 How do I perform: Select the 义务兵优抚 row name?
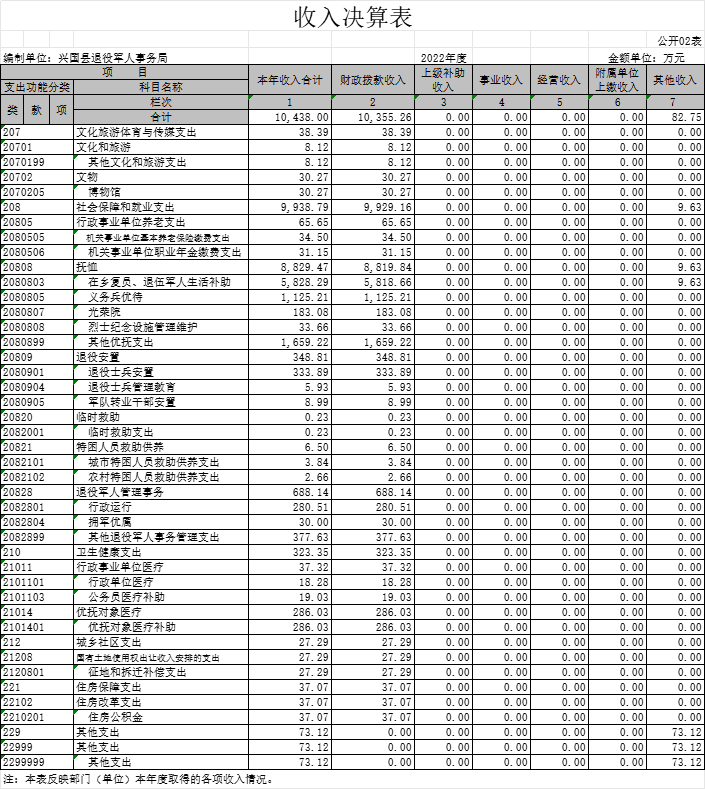pos(116,297)
